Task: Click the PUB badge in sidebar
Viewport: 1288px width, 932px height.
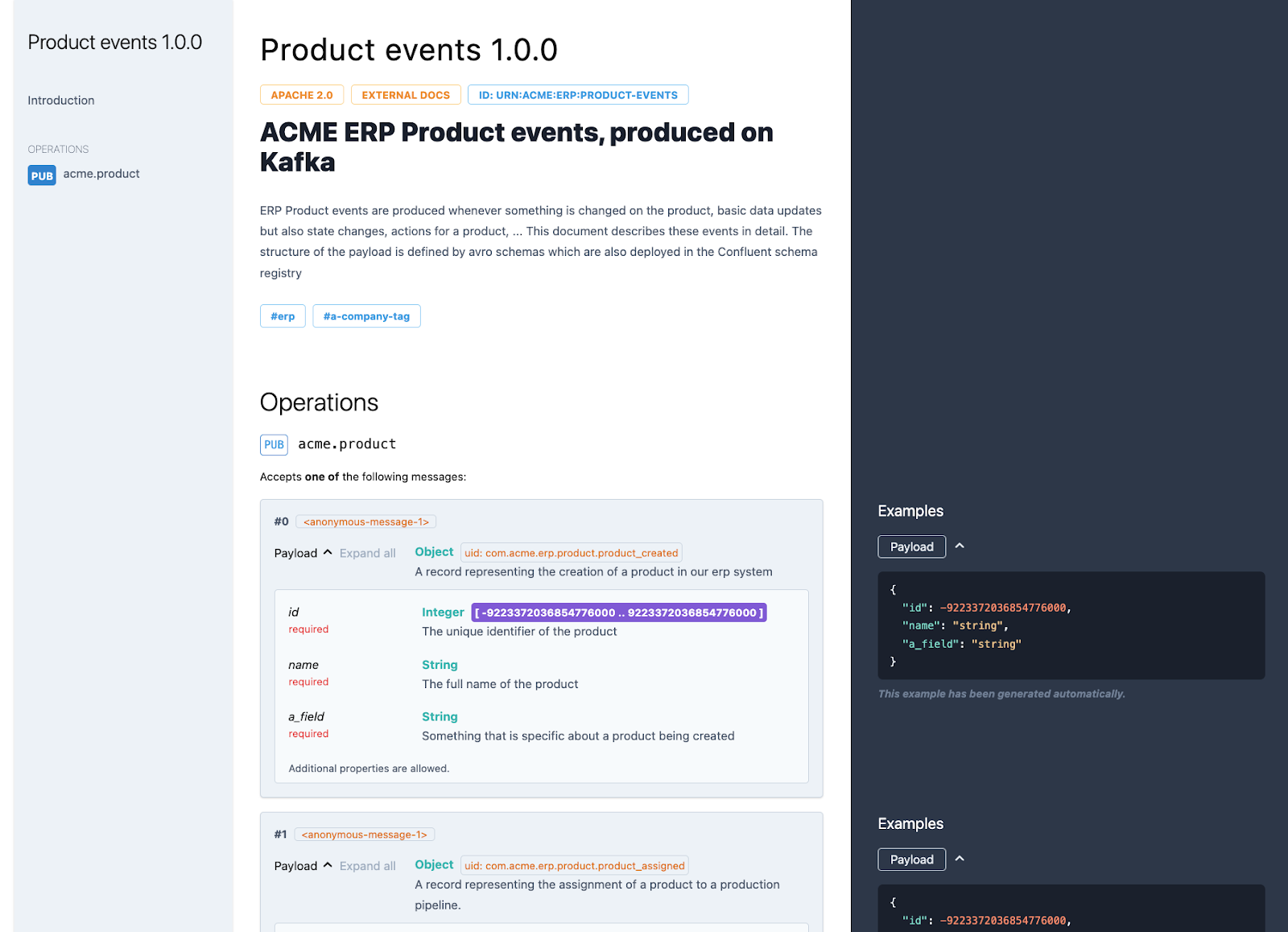Action: point(42,175)
